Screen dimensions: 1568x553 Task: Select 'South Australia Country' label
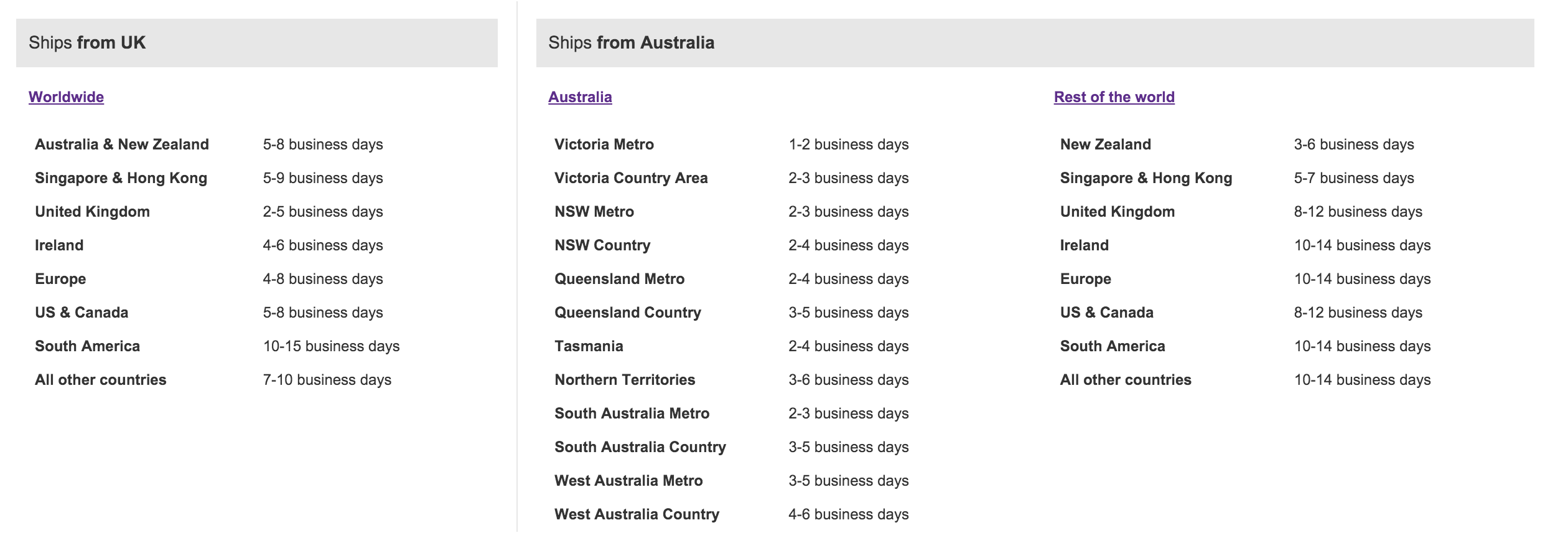tap(640, 447)
